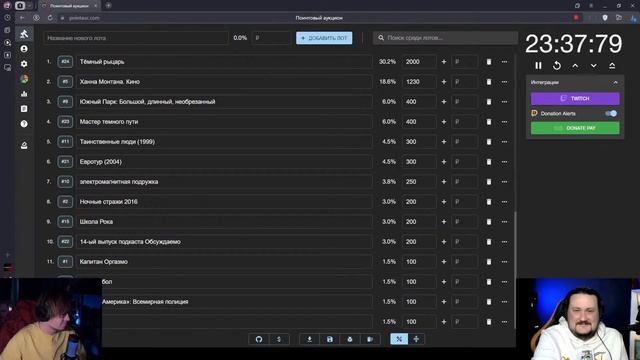
Task: Go back with the browser back arrow
Action: click(22, 18)
